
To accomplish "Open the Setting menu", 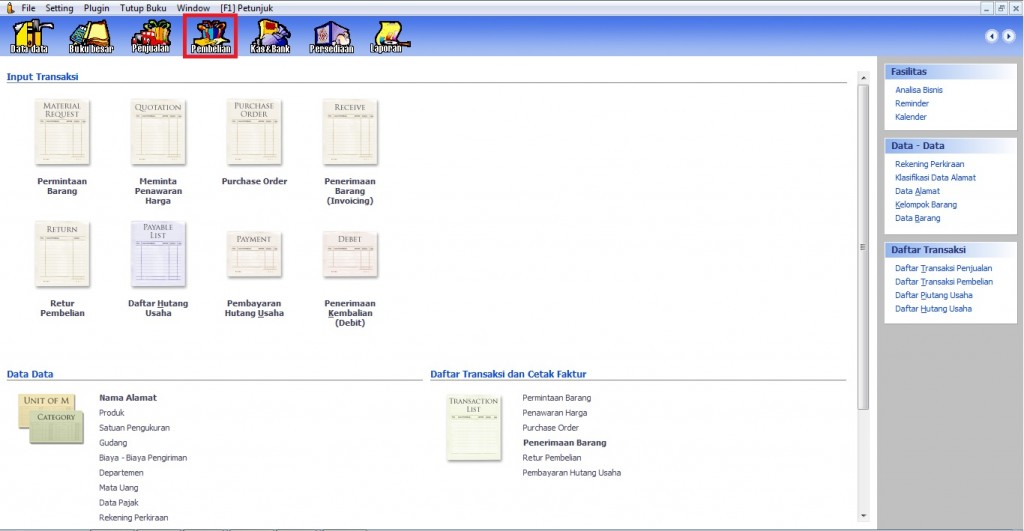I will pyautogui.click(x=59, y=7).
